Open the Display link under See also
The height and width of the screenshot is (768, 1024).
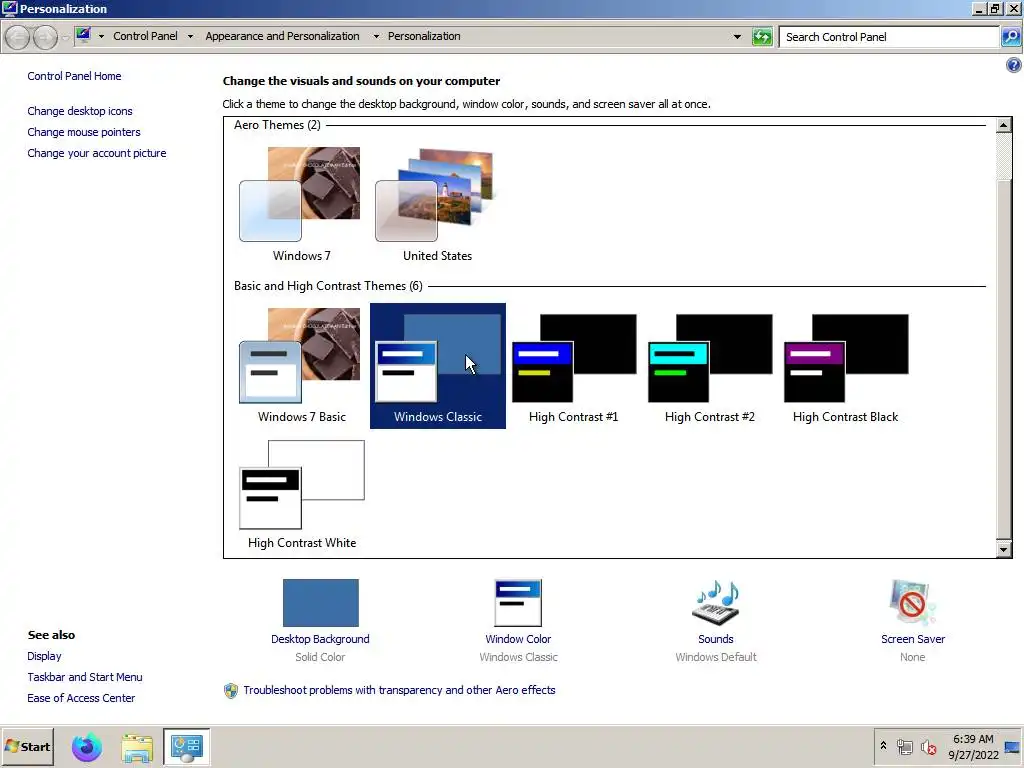click(x=44, y=656)
